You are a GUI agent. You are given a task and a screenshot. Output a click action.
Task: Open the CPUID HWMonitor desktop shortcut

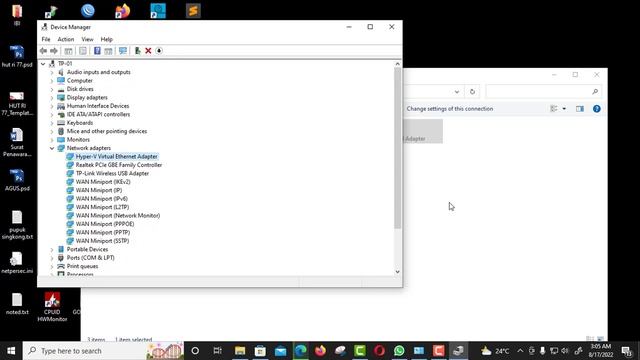(x=52, y=307)
